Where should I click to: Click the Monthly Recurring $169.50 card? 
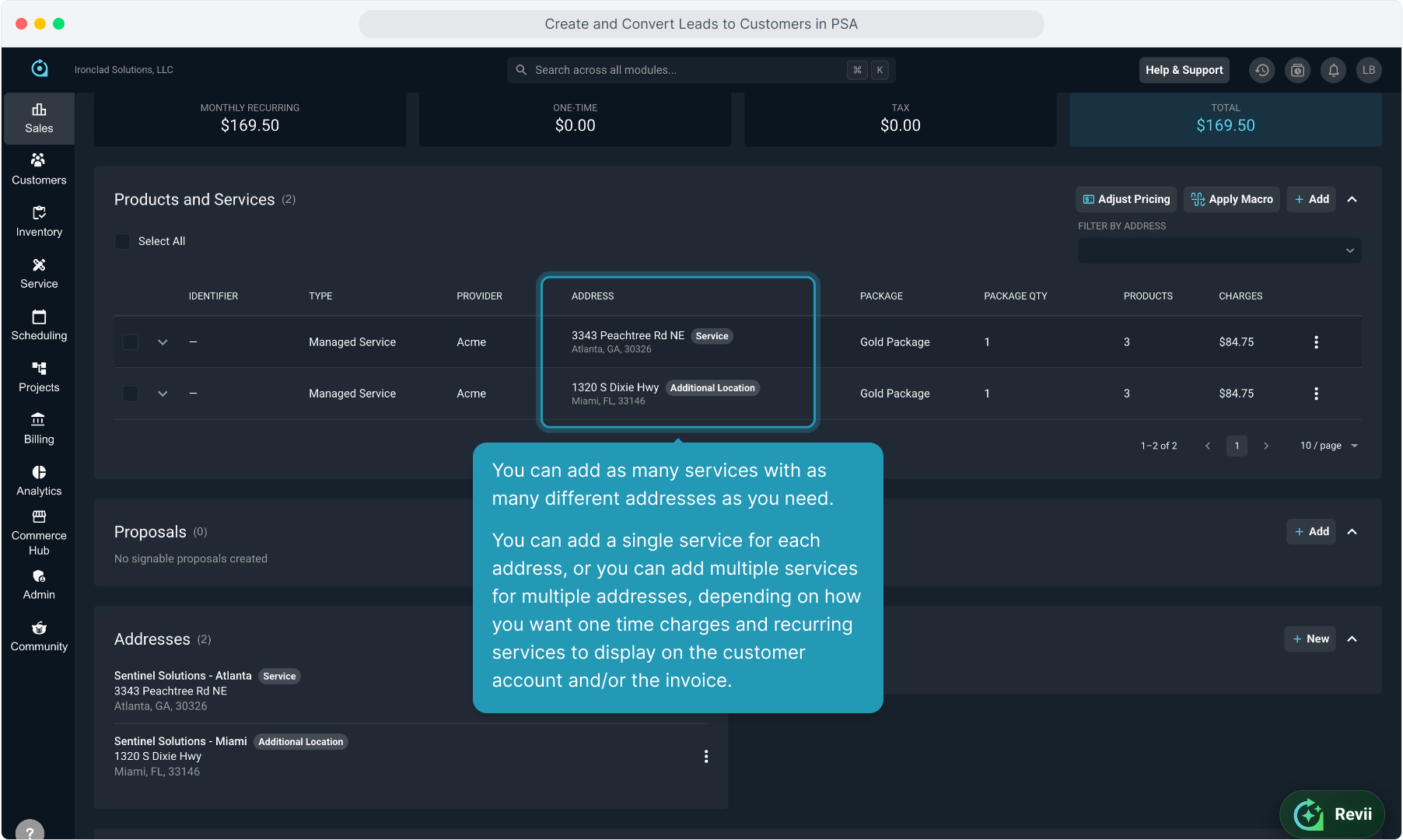[x=250, y=118]
